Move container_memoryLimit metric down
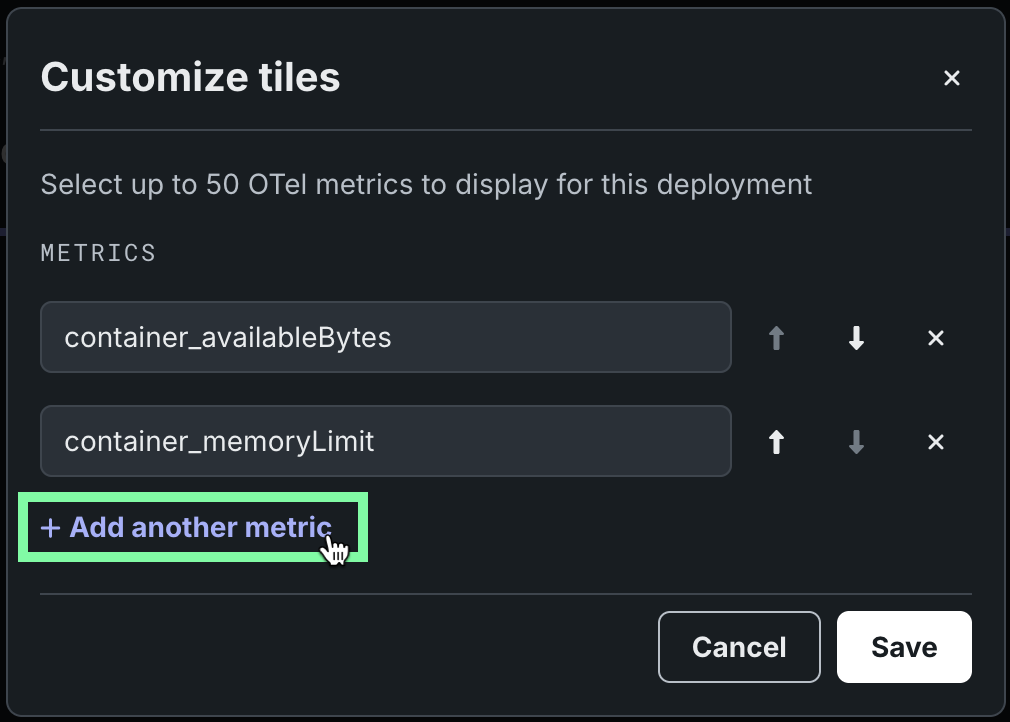The width and height of the screenshot is (1010, 722). point(856,442)
